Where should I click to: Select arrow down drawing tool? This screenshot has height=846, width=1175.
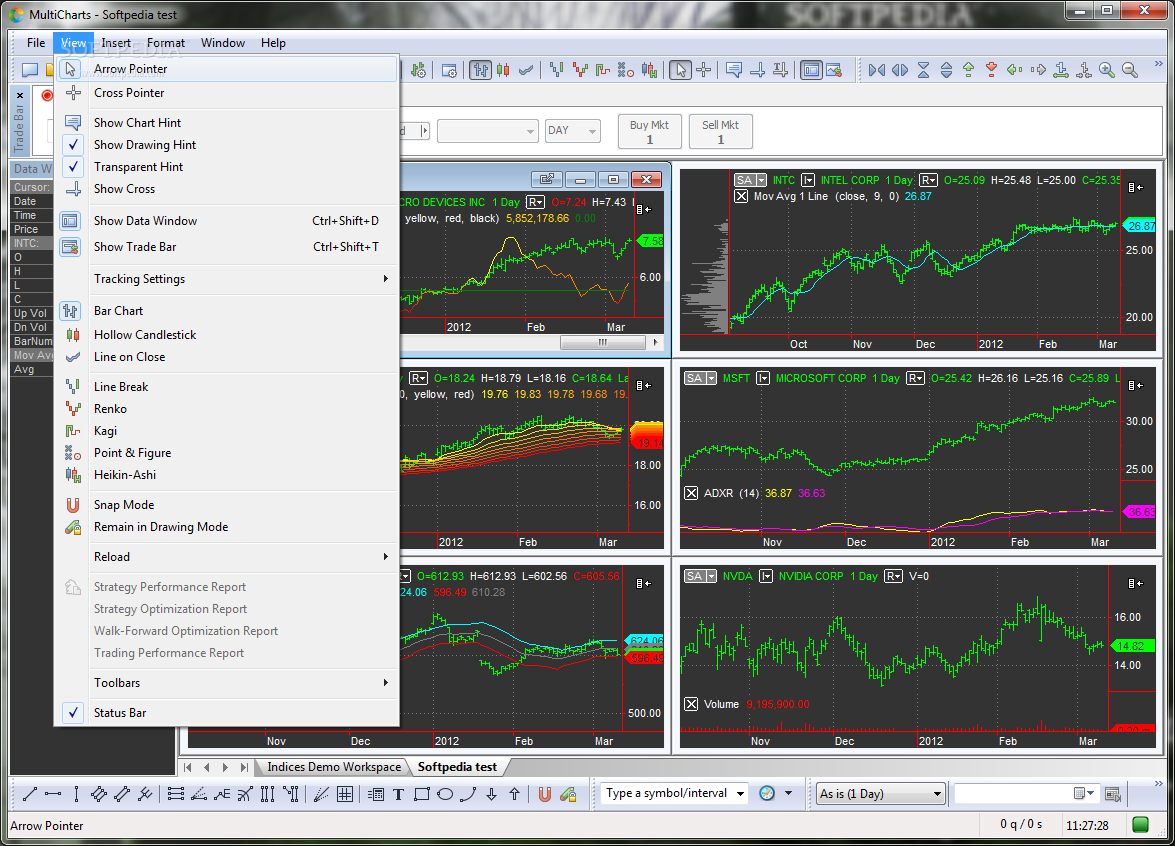[x=492, y=794]
